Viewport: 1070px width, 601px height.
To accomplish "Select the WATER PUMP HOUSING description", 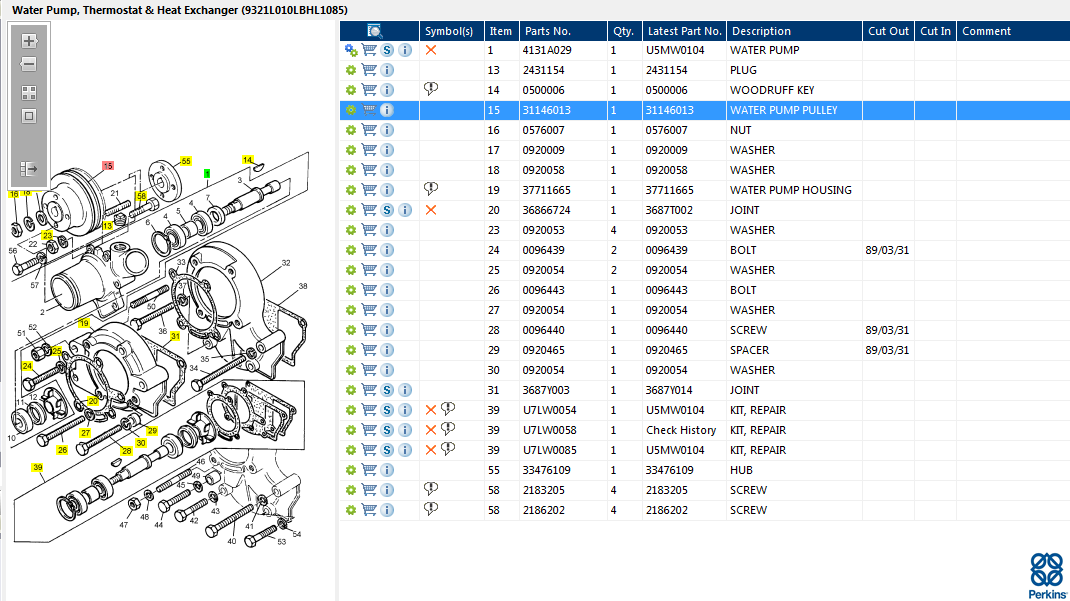I will tap(791, 190).
